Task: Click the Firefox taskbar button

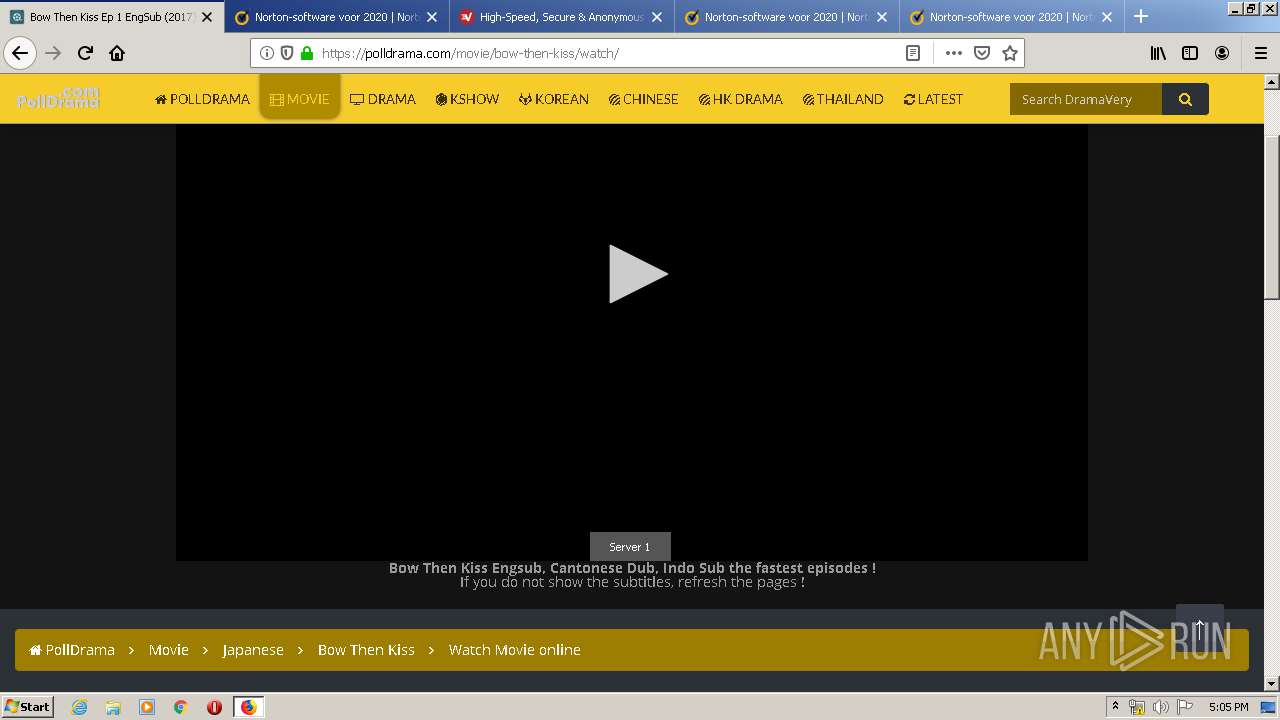Action: click(248, 707)
